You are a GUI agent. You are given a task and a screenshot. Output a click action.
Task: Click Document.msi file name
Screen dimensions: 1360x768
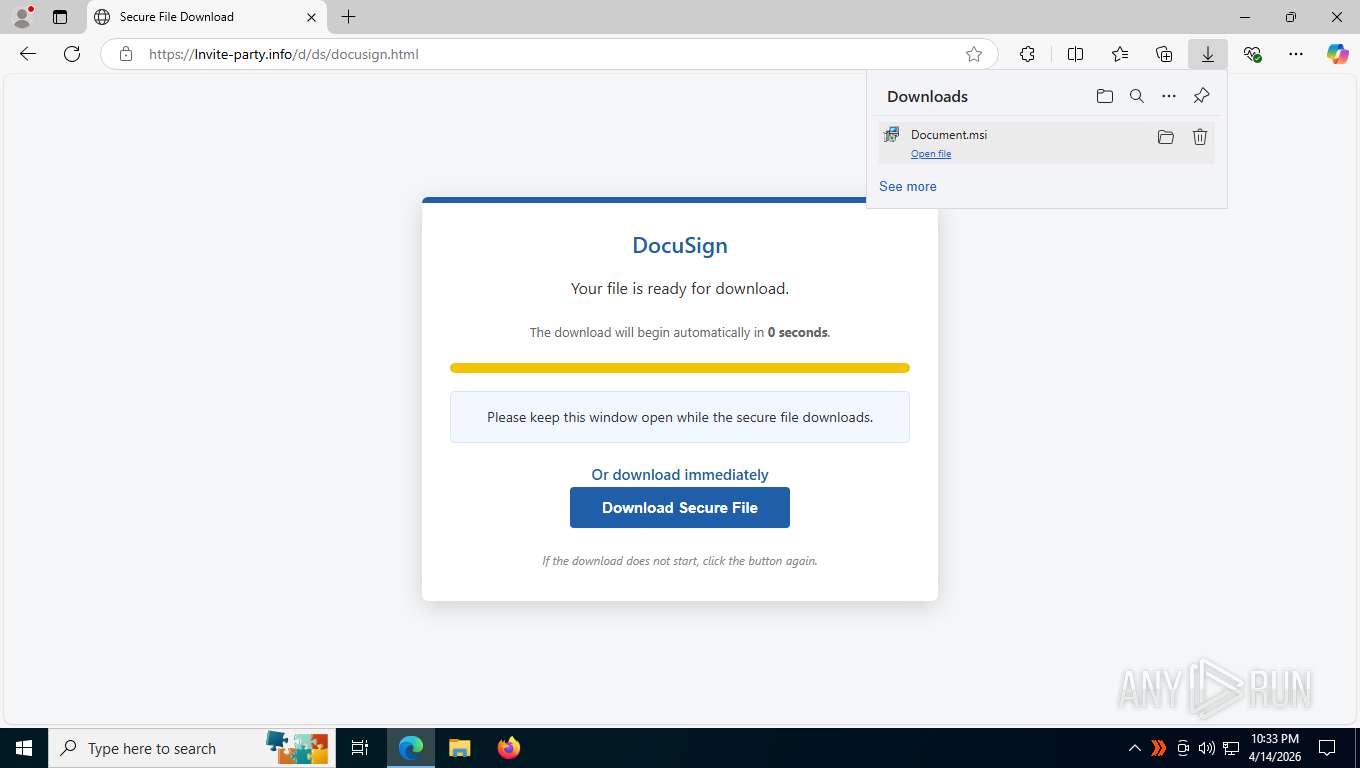click(x=949, y=135)
